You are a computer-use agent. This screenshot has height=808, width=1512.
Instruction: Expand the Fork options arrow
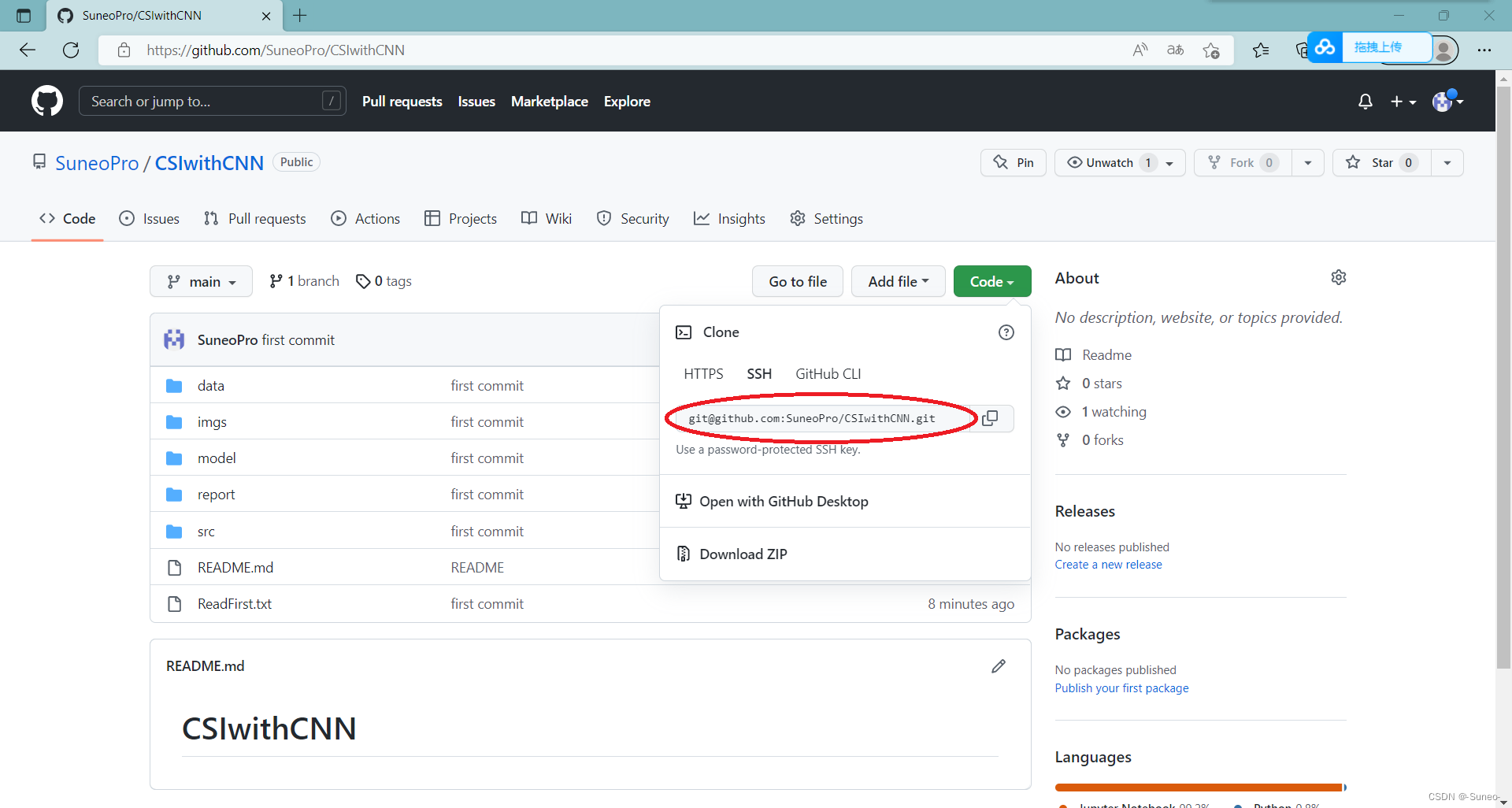[x=1308, y=163]
